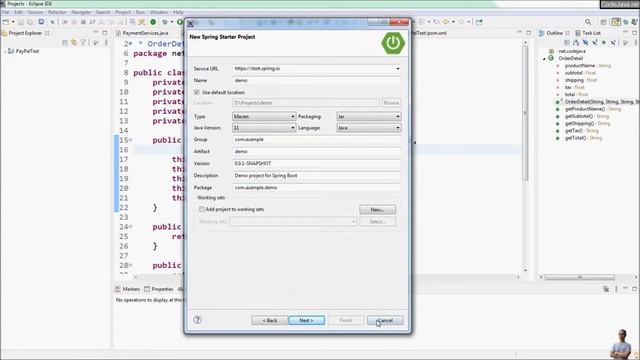Image resolution: width=640 pixels, height=360 pixels.
Task: Click the Description field
Action: coord(317,176)
